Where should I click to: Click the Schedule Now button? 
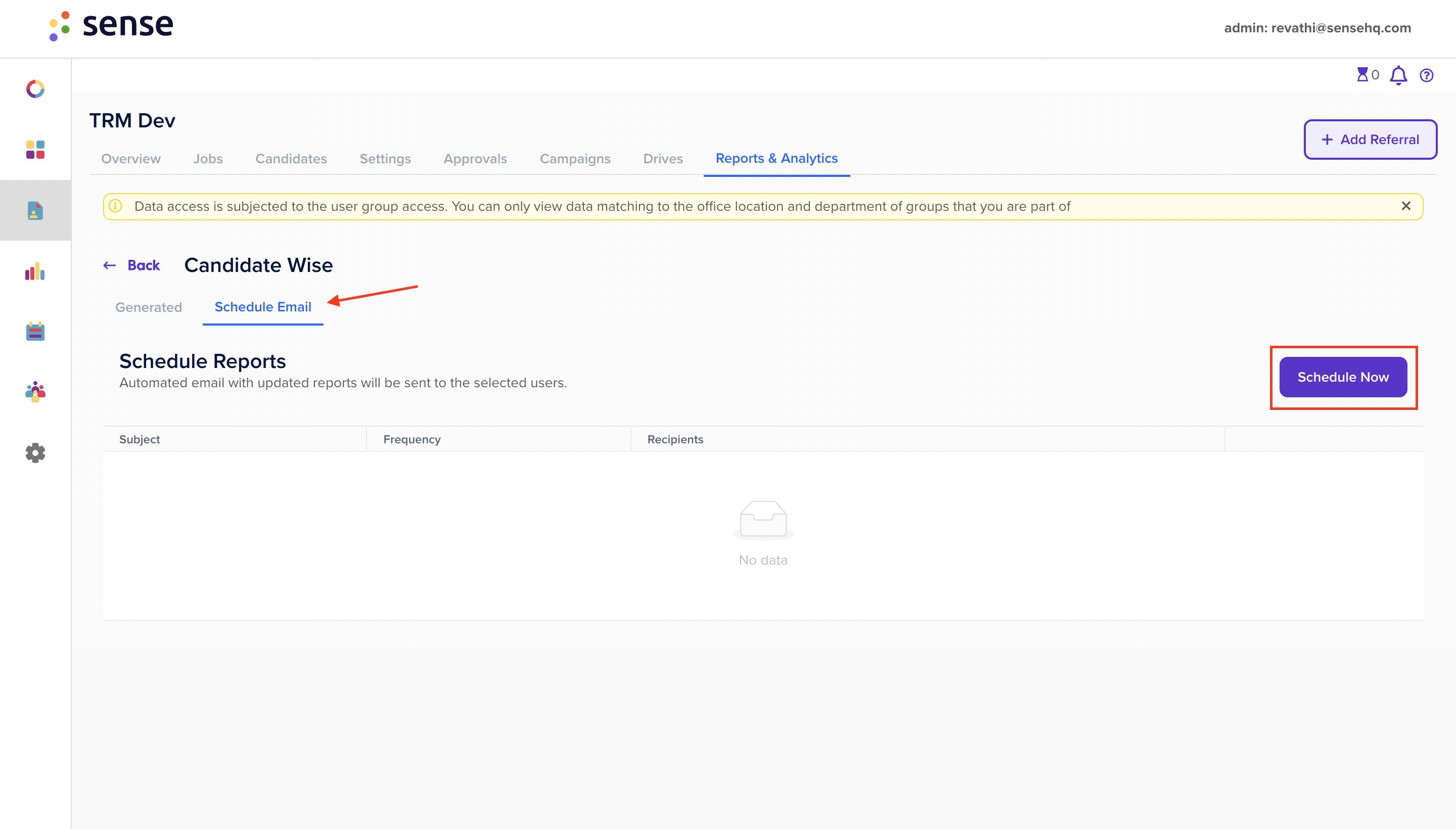(x=1343, y=377)
